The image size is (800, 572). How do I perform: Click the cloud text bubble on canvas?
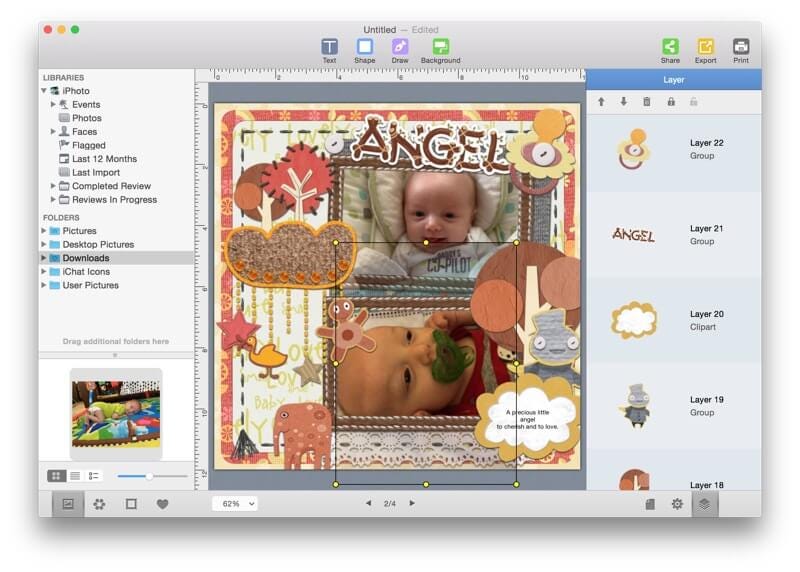527,415
